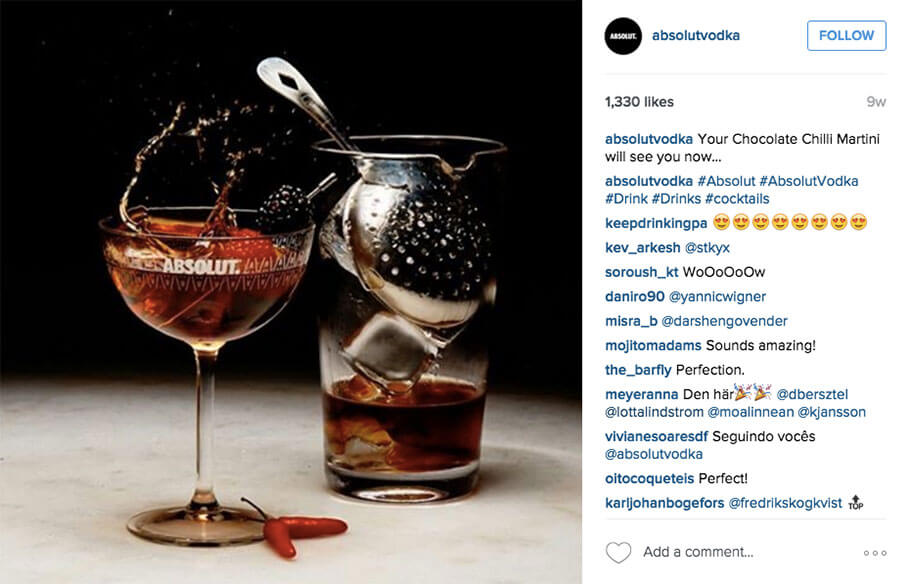This screenshot has height=584, width=910.
Task: Open absolutvodka profile from header username
Action: coord(696,35)
